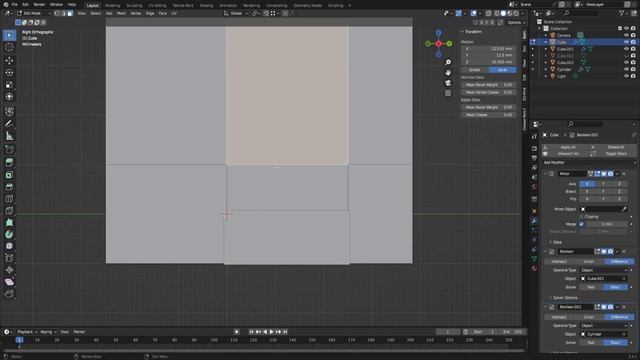Select the Annotate tool
The width and height of the screenshot is (640, 360).
pos(9,124)
